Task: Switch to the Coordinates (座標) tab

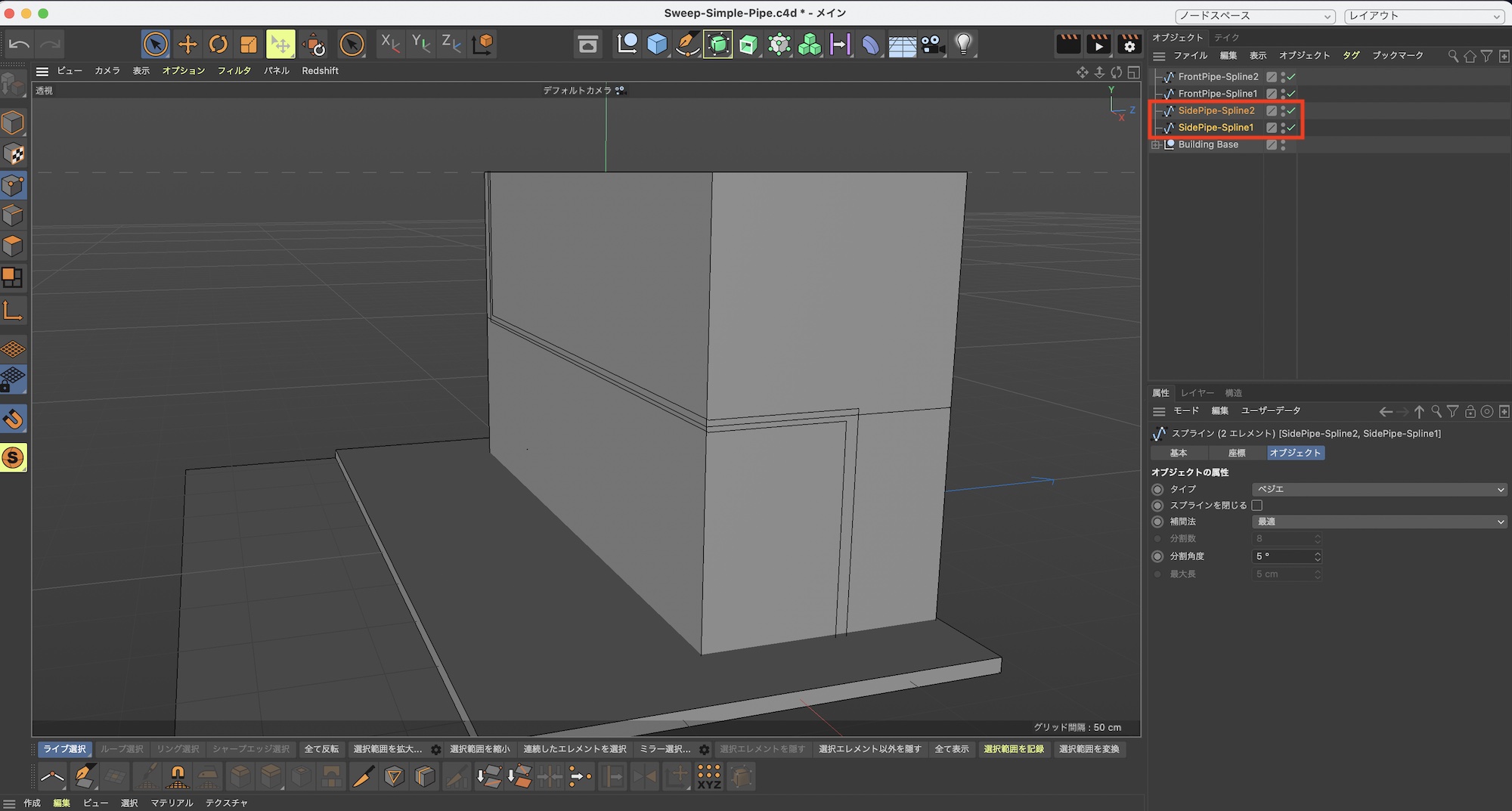Action: [1237, 453]
